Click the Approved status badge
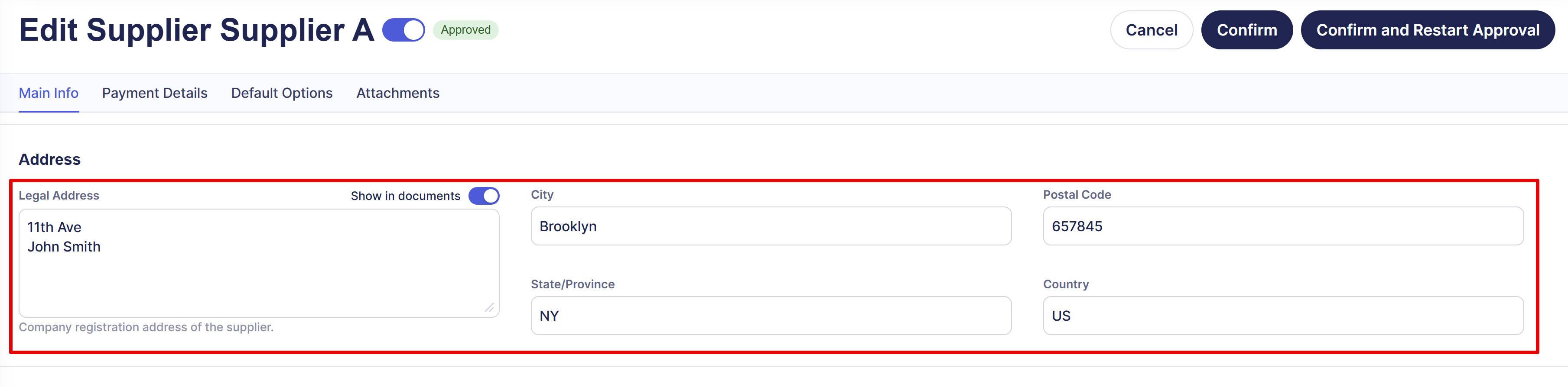Viewport: 1568px width, 387px height. click(465, 30)
